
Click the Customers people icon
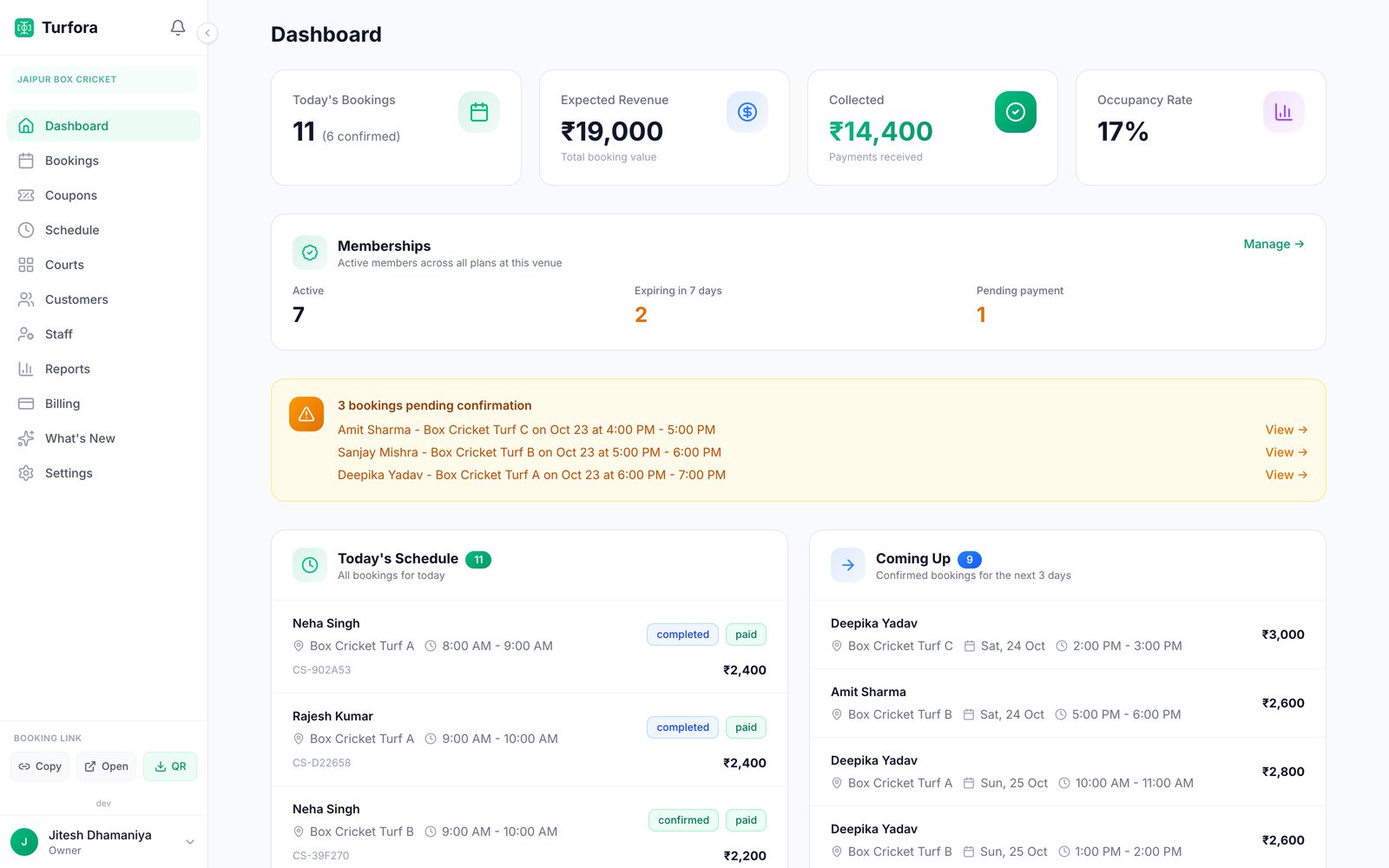coord(26,299)
